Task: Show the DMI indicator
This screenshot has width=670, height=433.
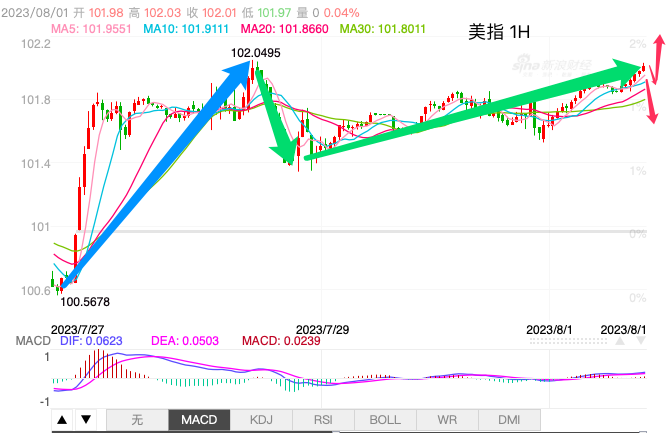Action: click(x=509, y=420)
